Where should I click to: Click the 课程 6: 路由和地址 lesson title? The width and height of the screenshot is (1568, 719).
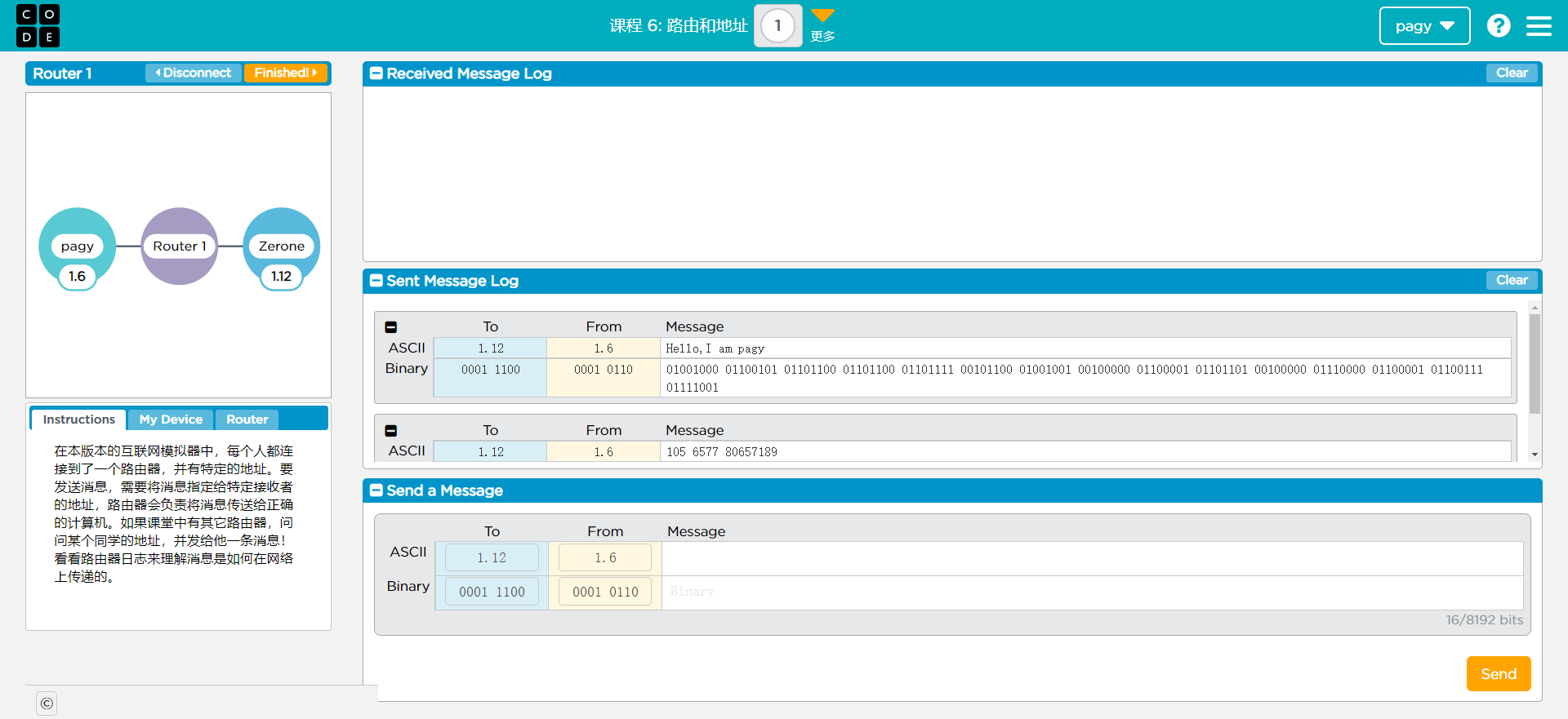(x=679, y=25)
